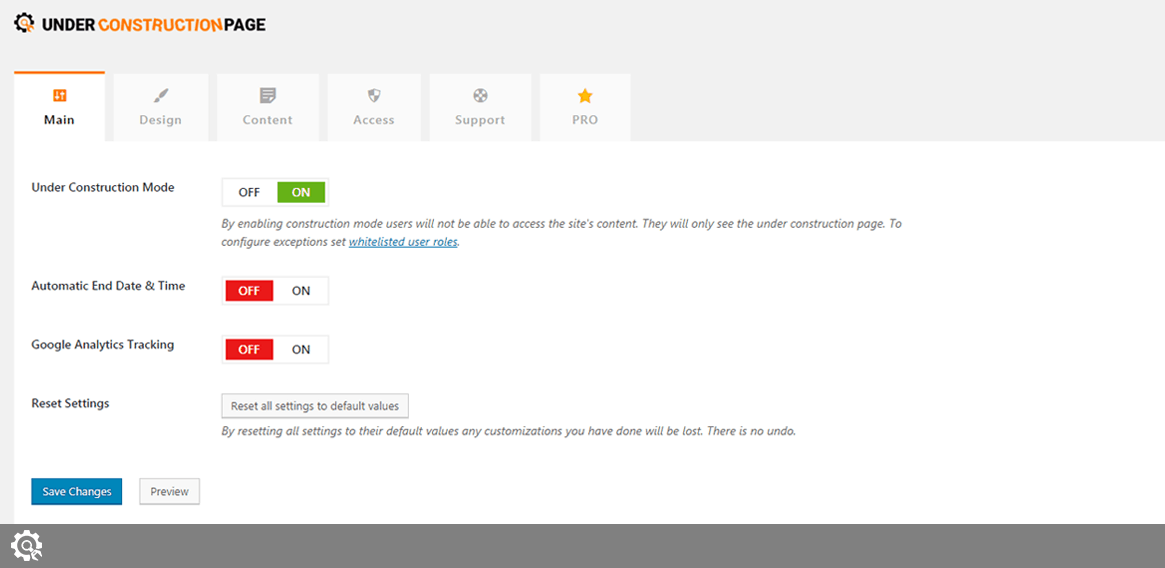Click the Access tab shield icon
The image size is (1165, 568).
(374, 96)
